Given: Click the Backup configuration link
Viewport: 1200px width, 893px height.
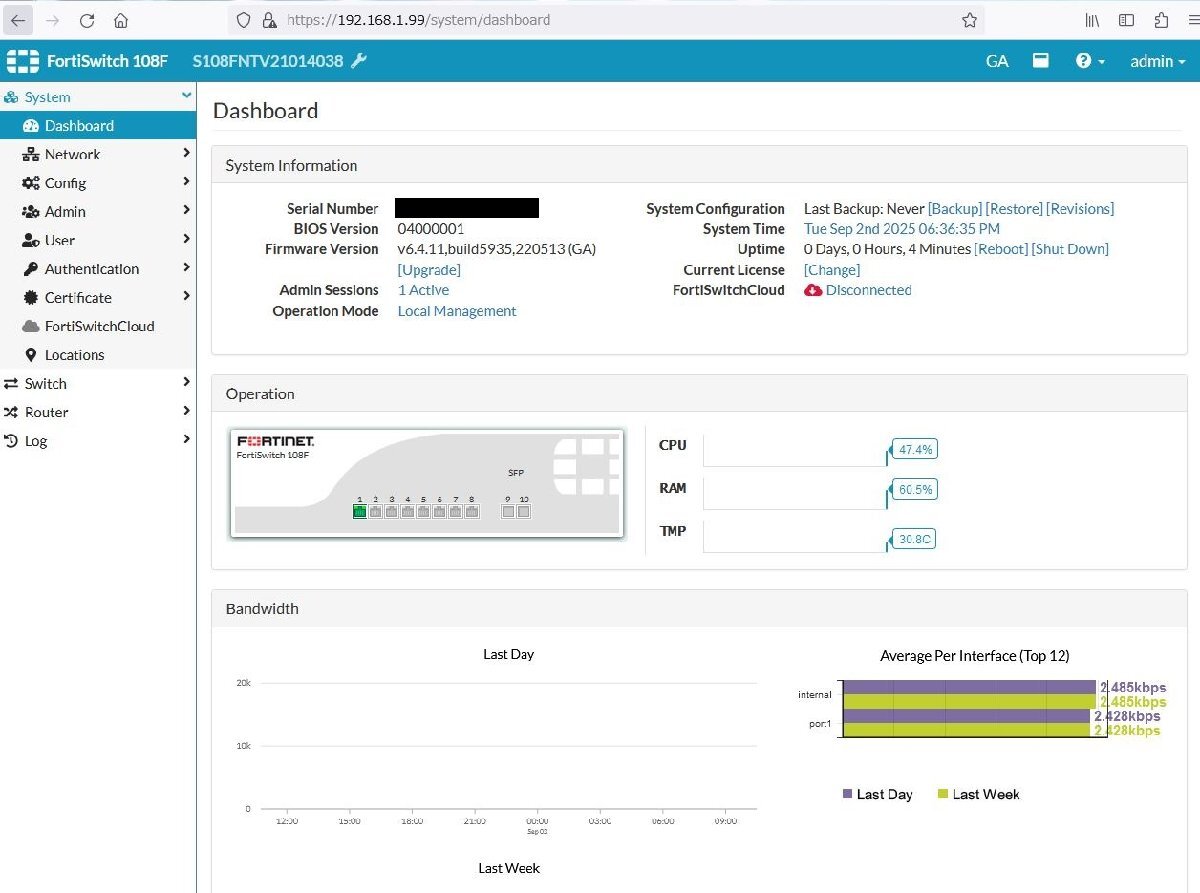Looking at the screenshot, I should (955, 209).
